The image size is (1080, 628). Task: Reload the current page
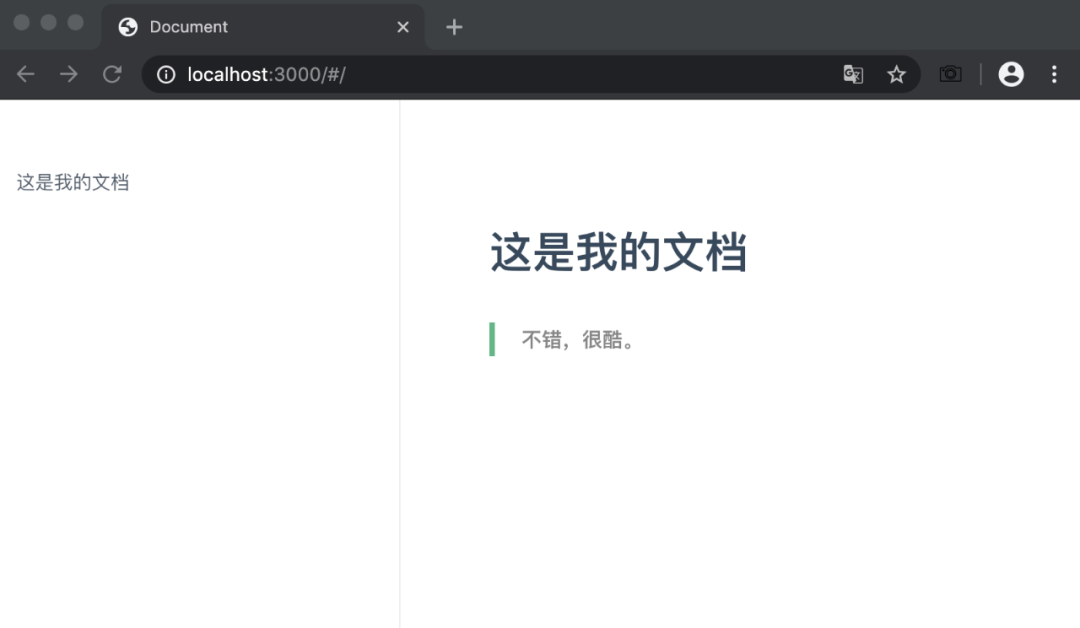click(113, 74)
